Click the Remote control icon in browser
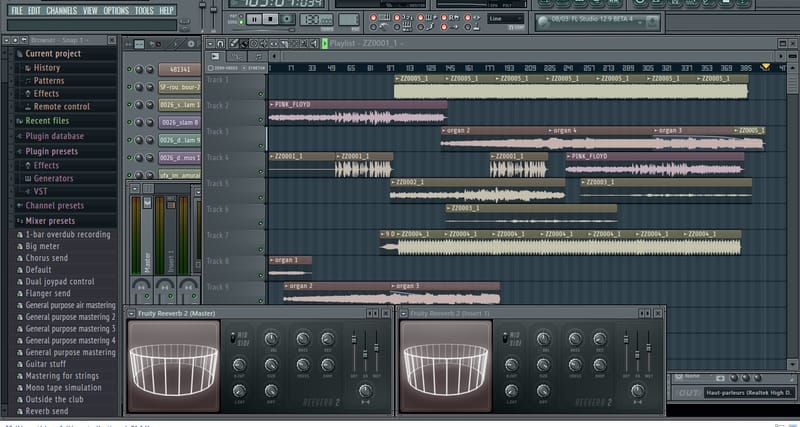The width and height of the screenshot is (800, 427). 28,107
